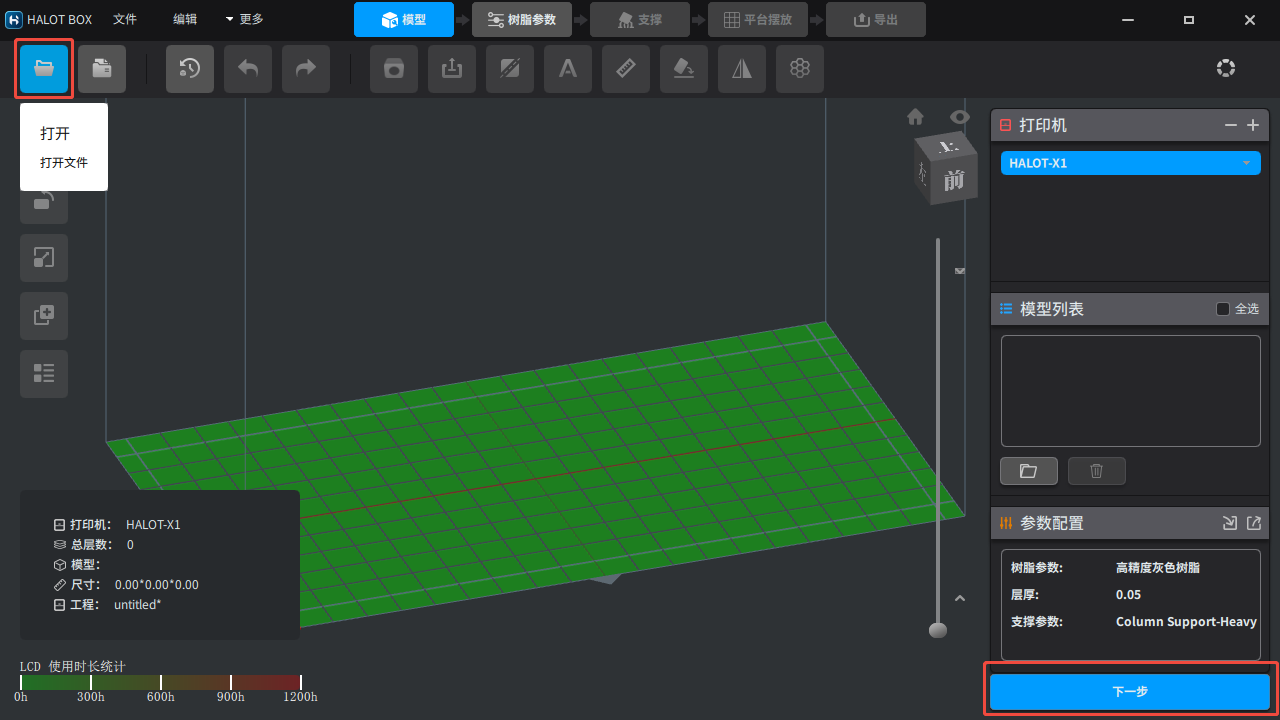Click the down arrow near layer slider top

(x=961, y=271)
